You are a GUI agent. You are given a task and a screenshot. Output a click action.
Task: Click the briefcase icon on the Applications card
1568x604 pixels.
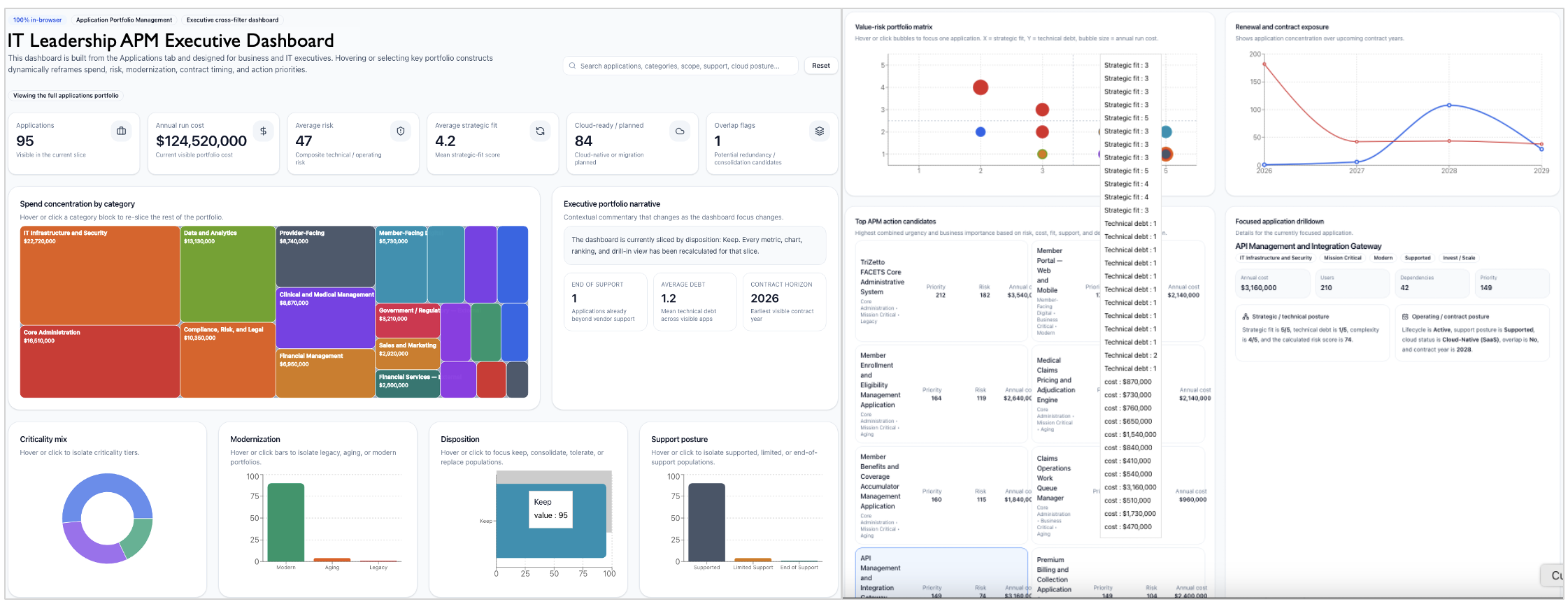(121, 131)
